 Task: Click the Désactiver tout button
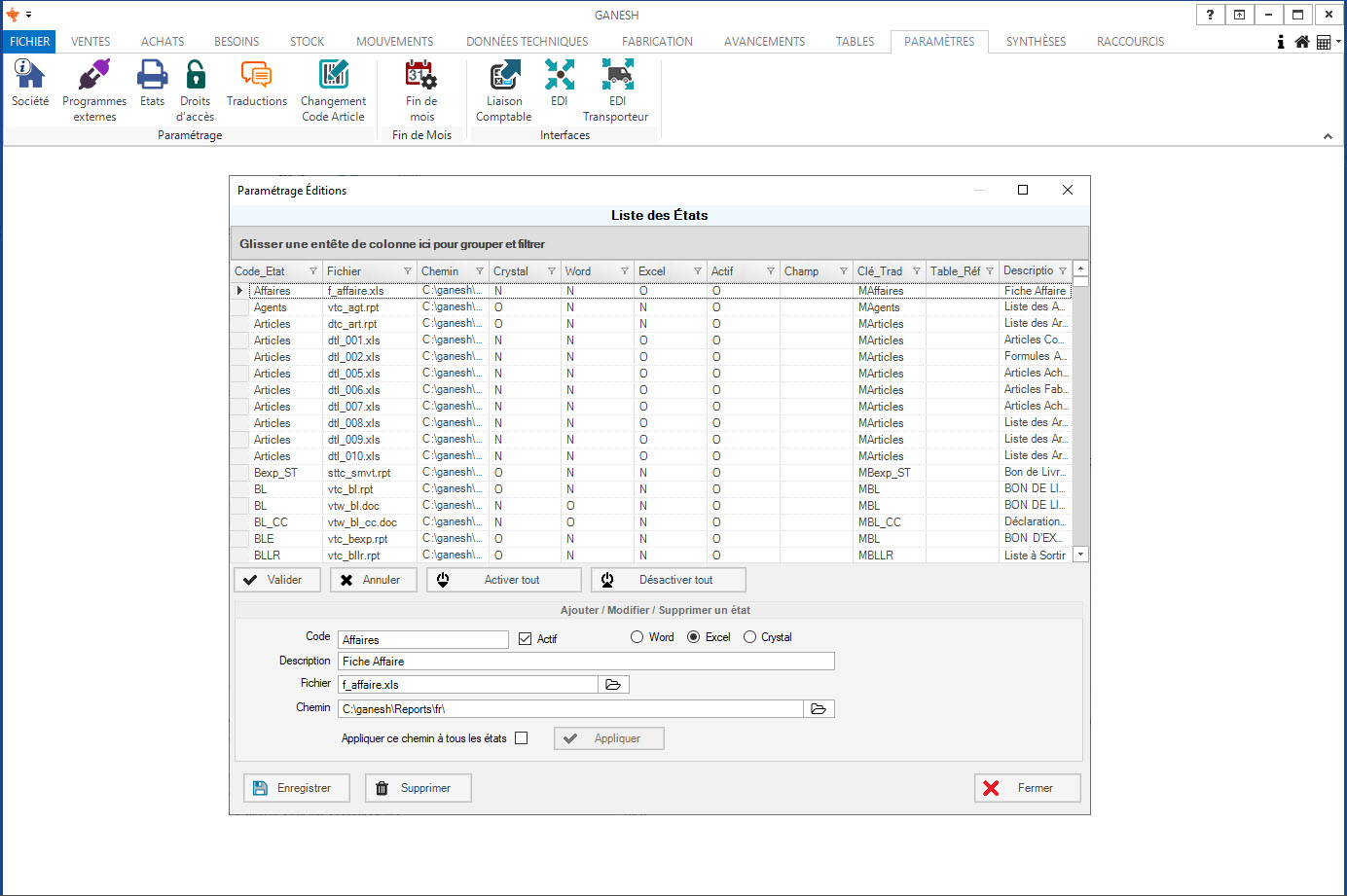click(669, 580)
